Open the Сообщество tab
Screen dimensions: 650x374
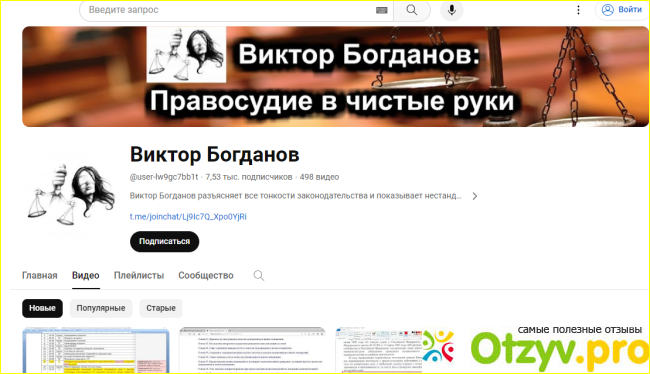point(206,275)
